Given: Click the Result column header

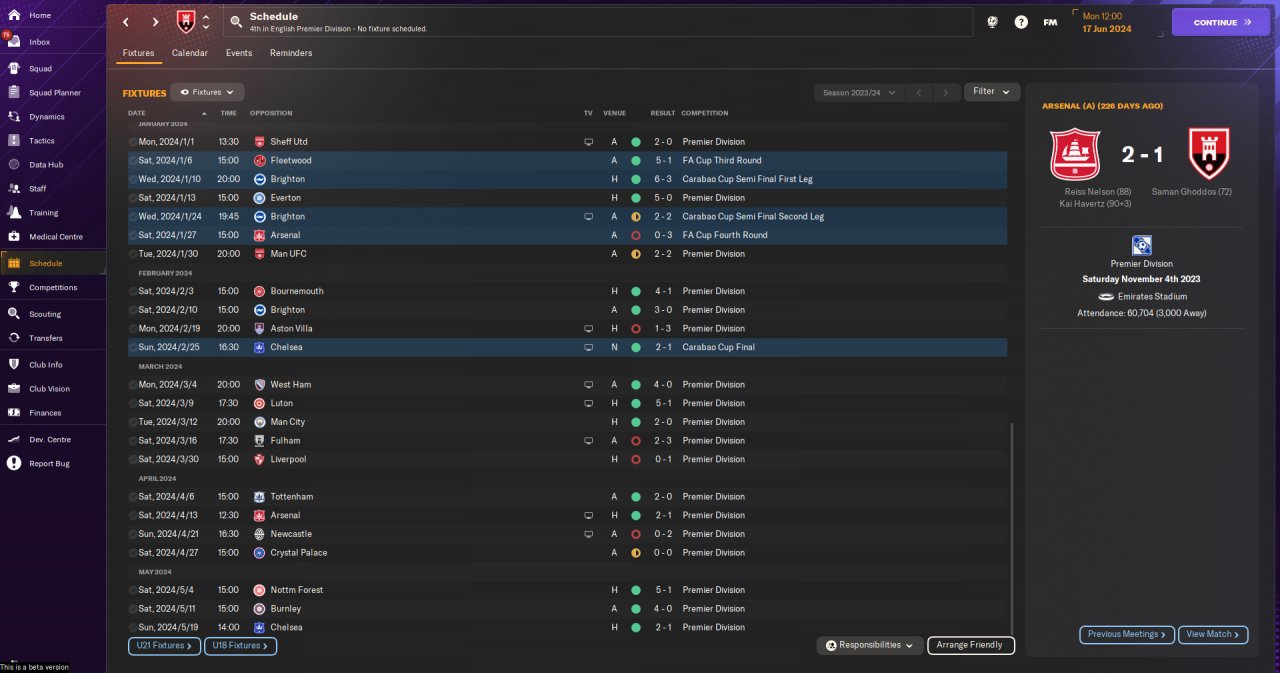Looking at the screenshot, I should pyautogui.click(x=662, y=113).
